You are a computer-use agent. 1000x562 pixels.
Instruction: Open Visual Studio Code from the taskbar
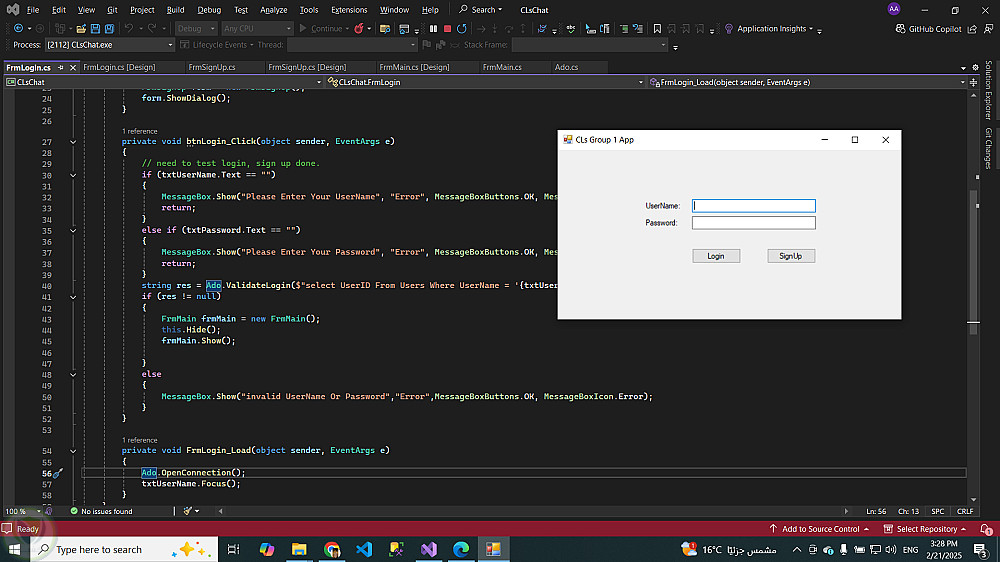pos(364,549)
